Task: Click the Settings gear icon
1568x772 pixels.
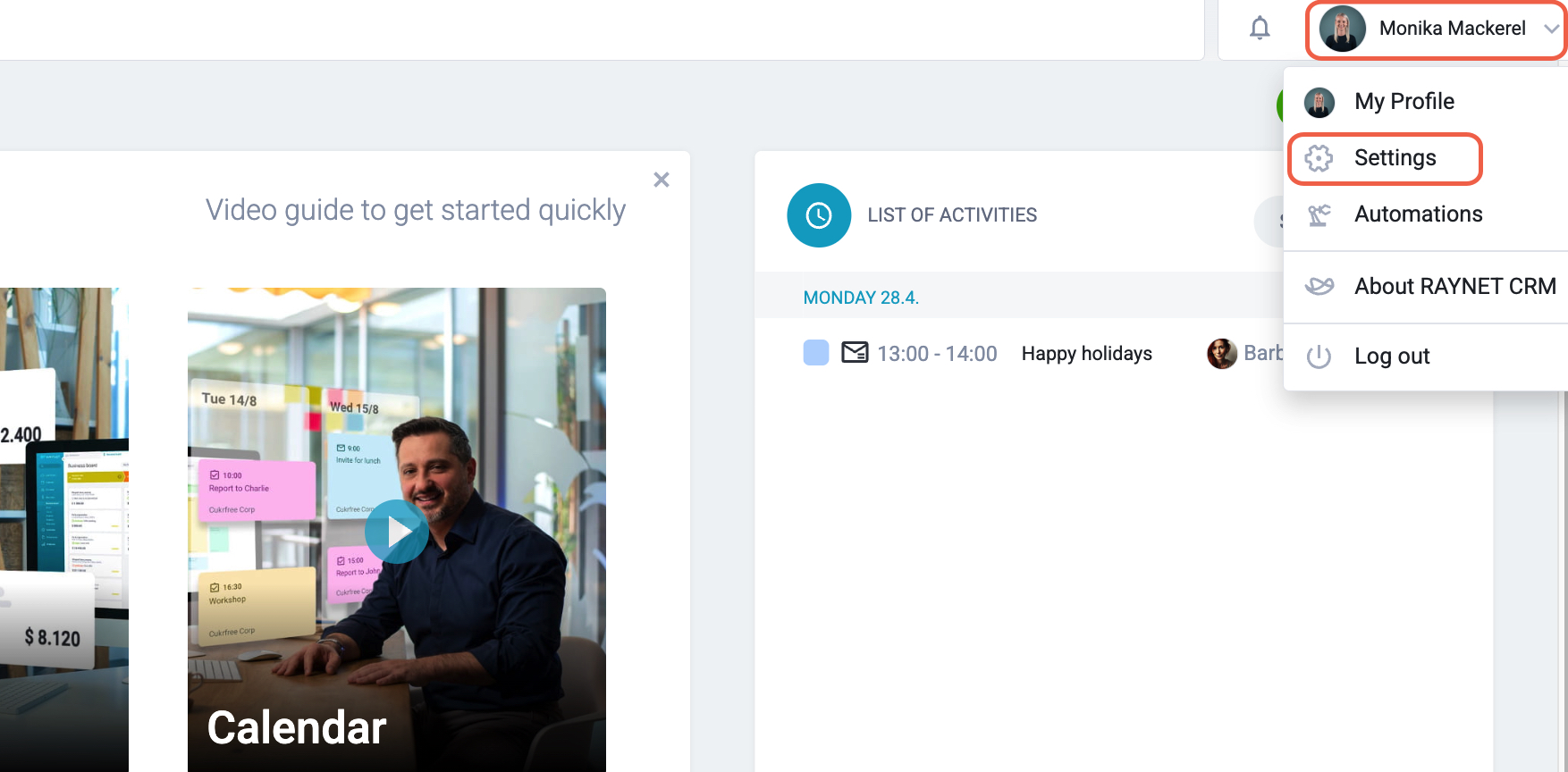Action: click(1319, 158)
